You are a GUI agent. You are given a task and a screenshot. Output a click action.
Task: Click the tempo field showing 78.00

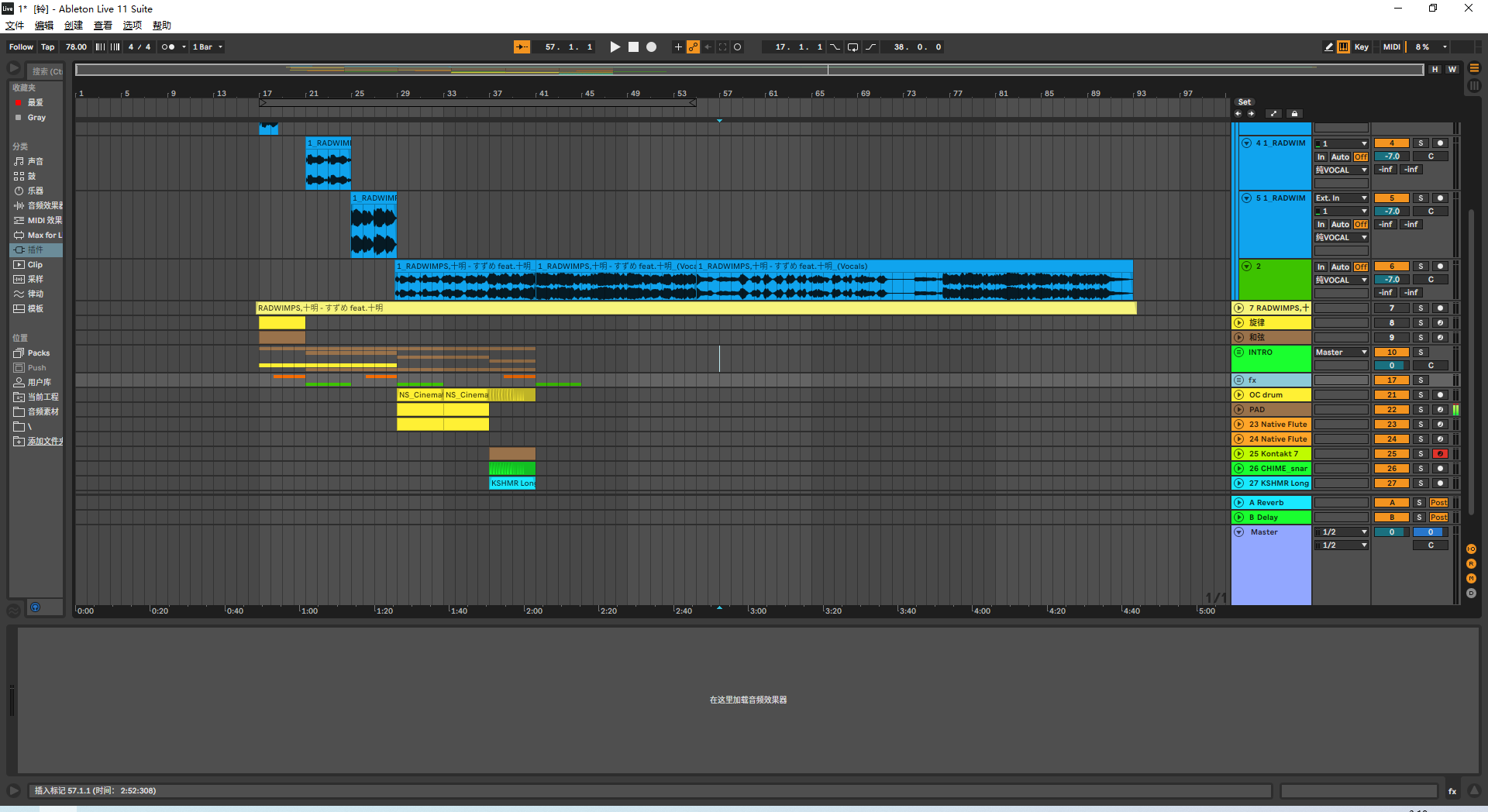76,47
